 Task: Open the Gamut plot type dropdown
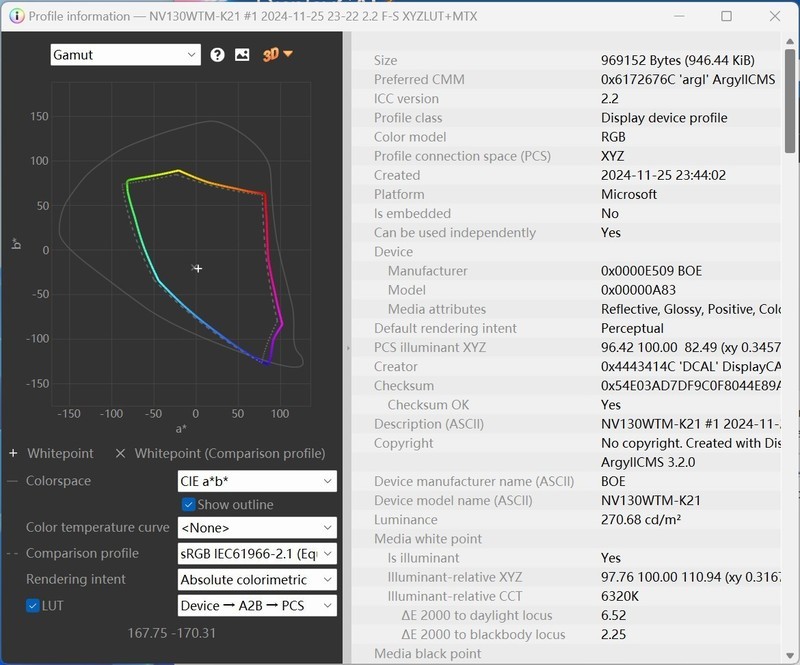click(x=126, y=55)
